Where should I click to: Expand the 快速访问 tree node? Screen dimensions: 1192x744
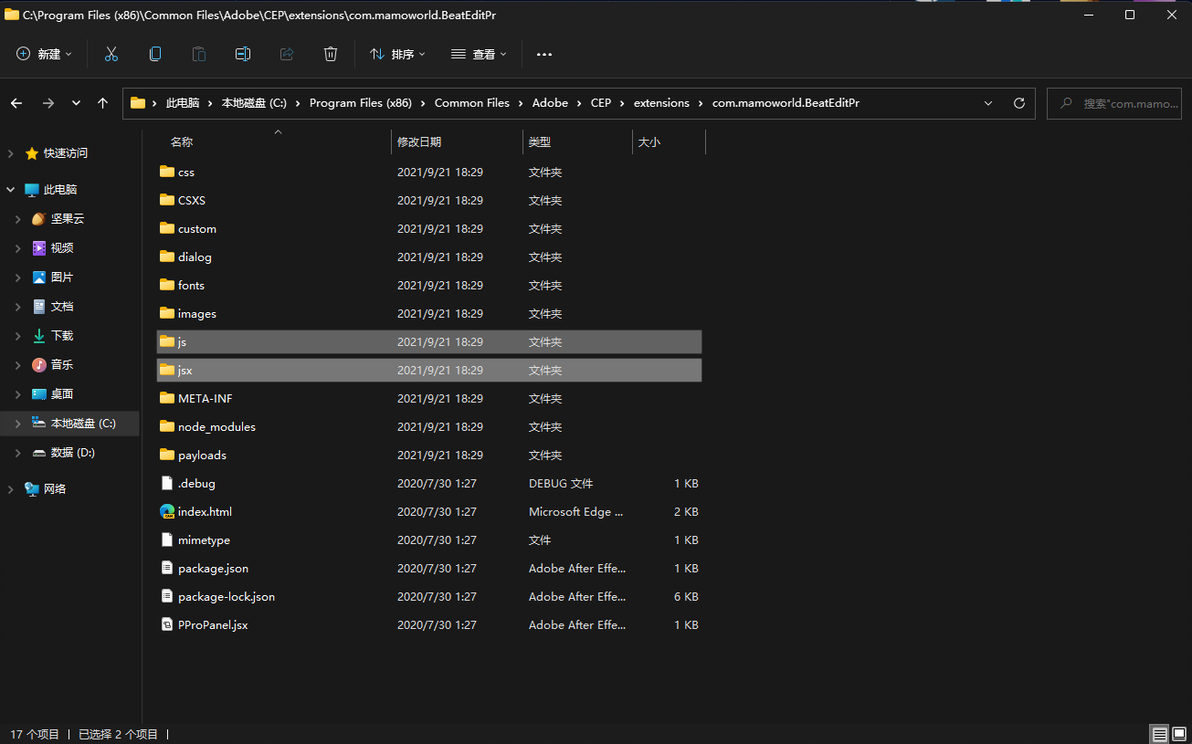pos(11,154)
